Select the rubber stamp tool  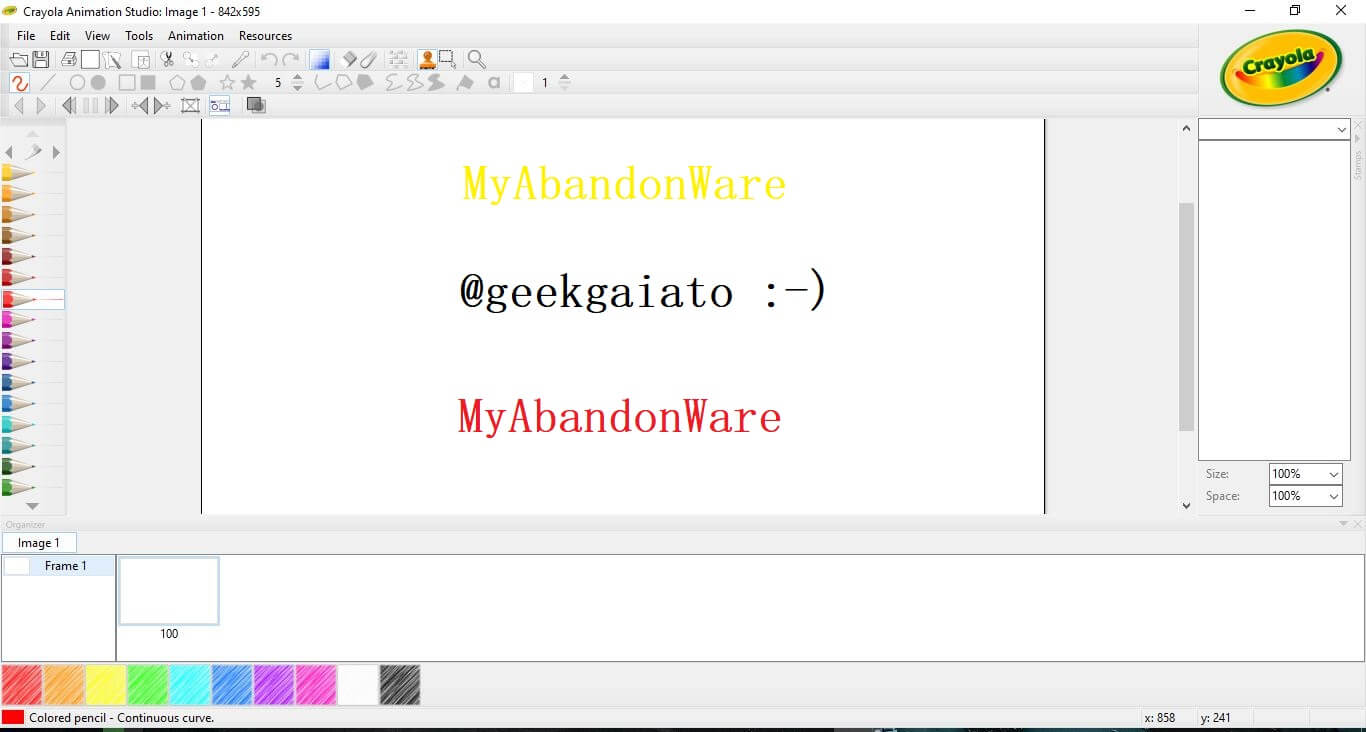[426, 60]
